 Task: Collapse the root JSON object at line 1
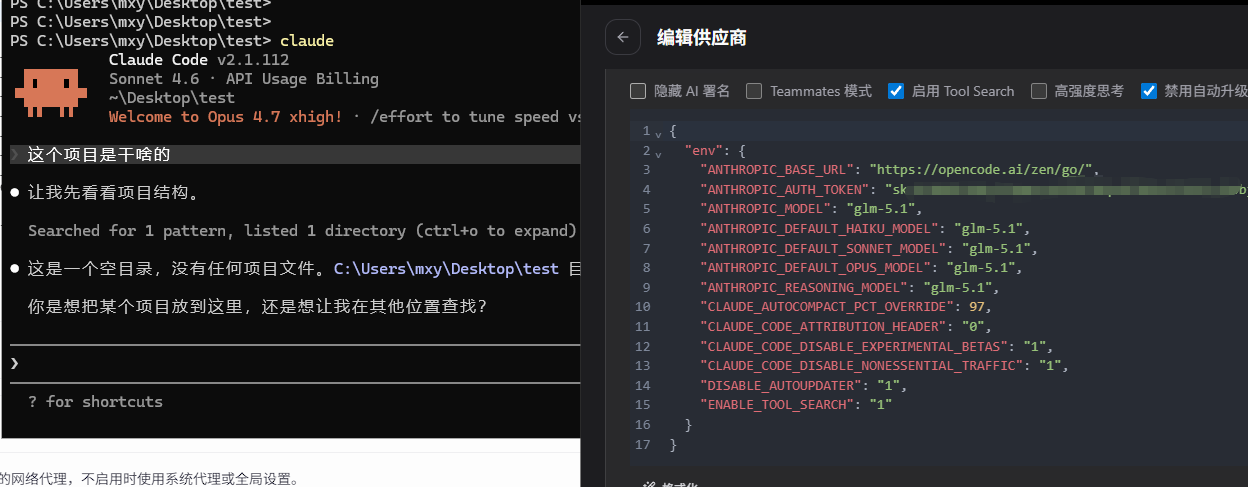pos(658,133)
